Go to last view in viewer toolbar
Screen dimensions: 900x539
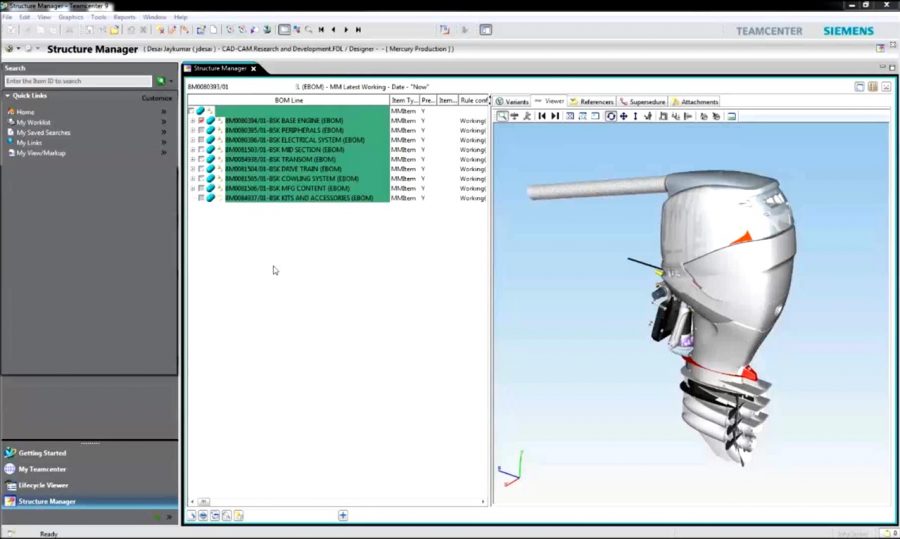(555, 117)
